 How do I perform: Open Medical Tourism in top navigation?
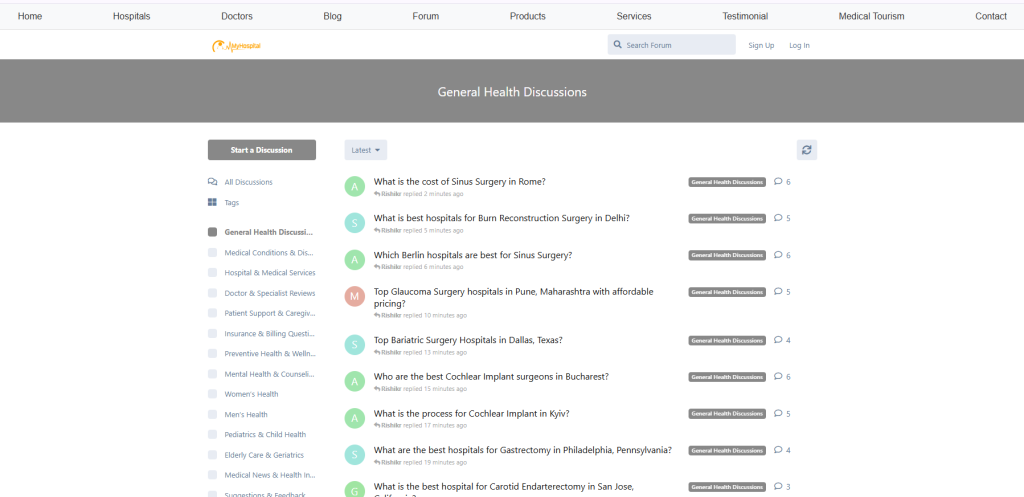(871, 16)
